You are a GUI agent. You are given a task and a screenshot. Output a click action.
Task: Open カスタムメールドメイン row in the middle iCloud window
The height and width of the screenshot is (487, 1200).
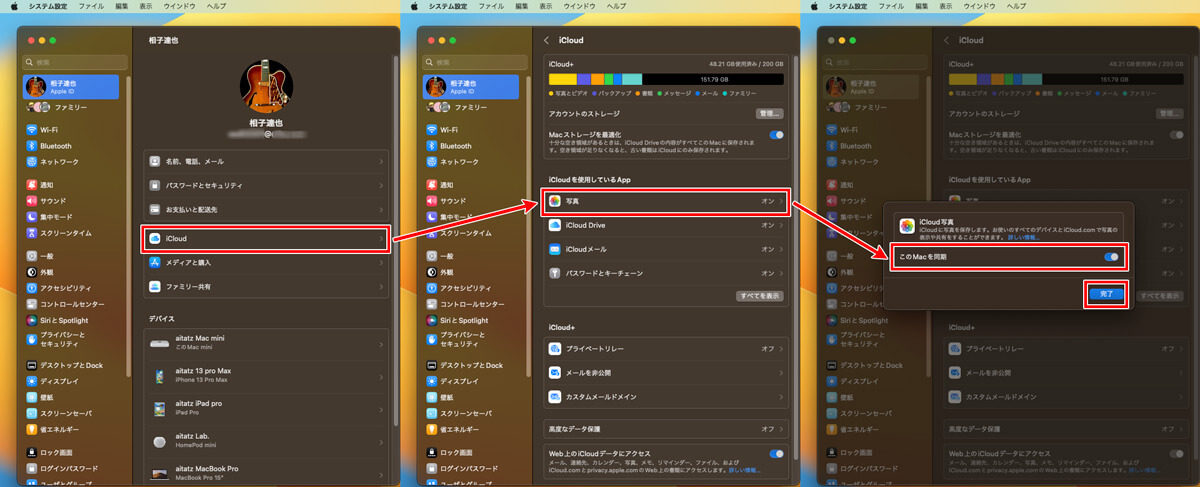tap(666, 396)
